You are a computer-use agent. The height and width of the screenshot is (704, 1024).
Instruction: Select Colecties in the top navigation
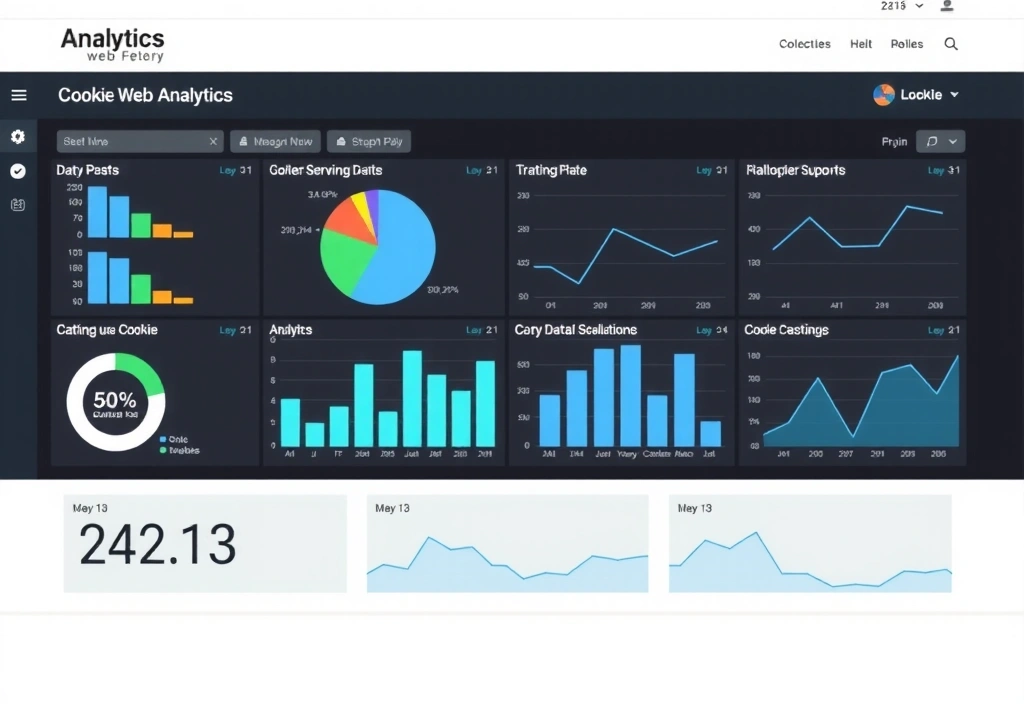(x=804, y=44)
